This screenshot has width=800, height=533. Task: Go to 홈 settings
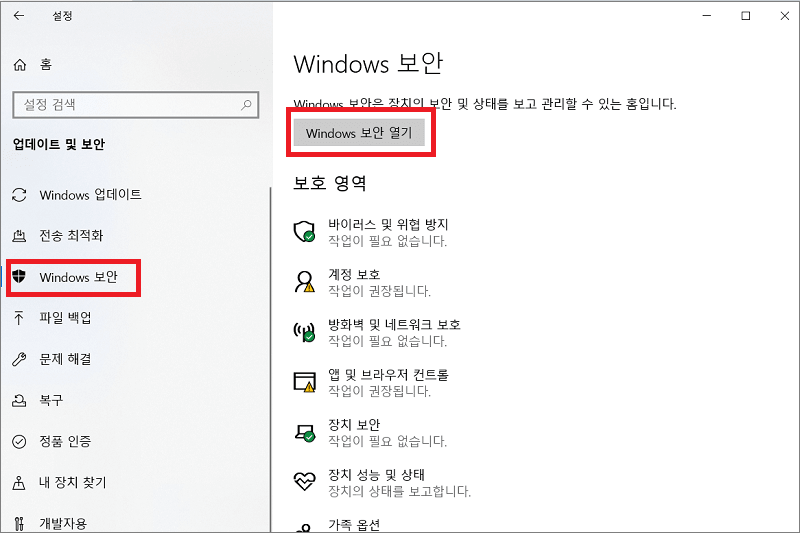coord(46,65)
